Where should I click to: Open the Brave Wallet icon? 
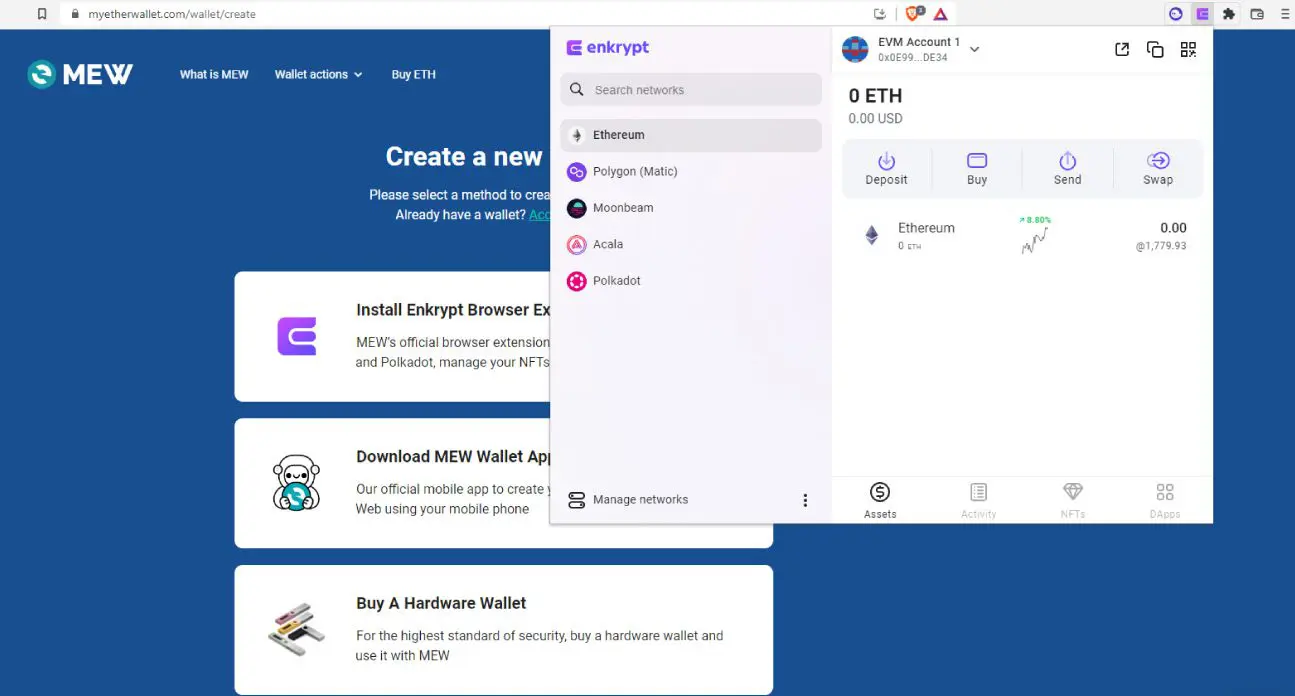(x=1257, y=14)
